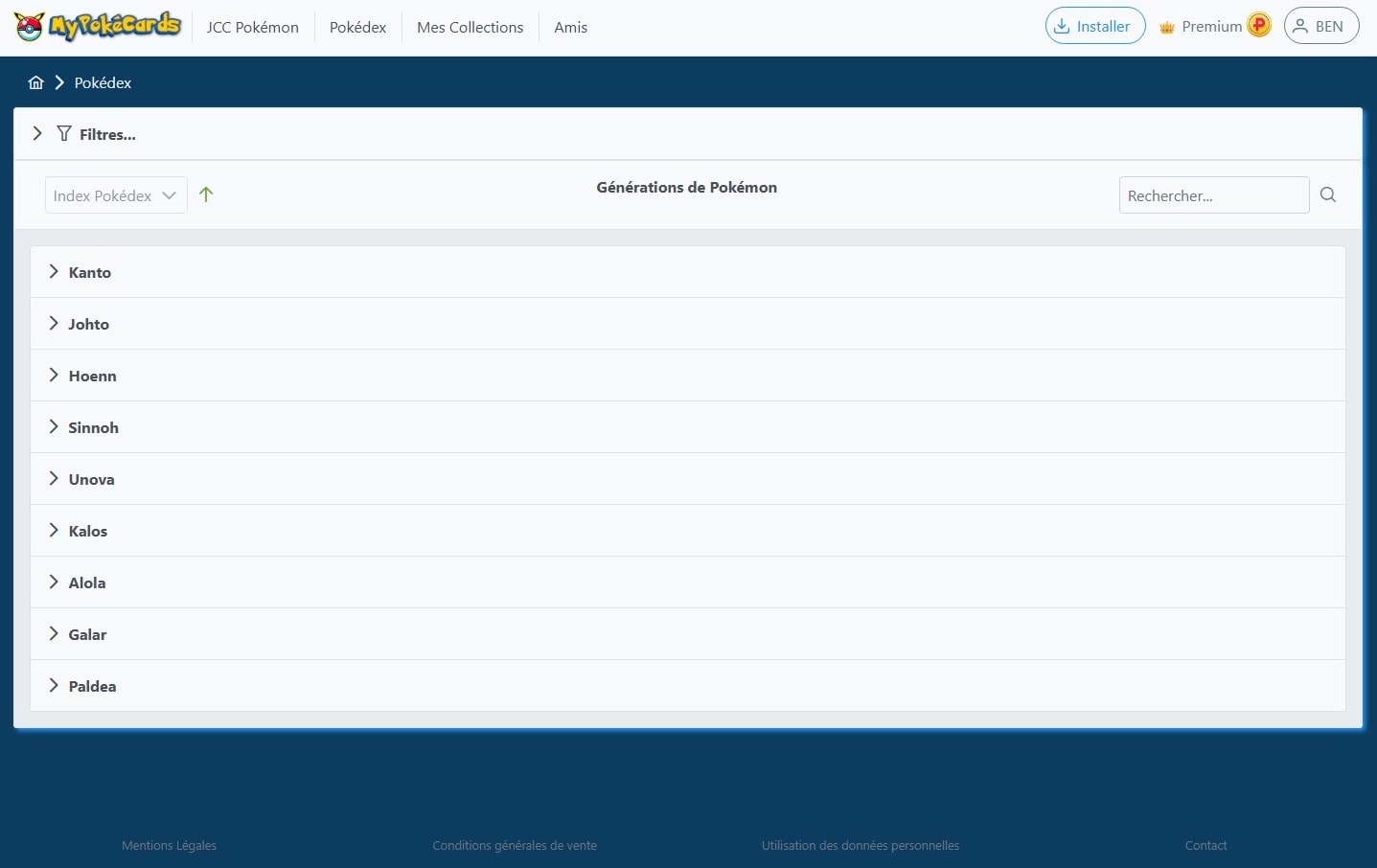Image resolution: width=1377 pixels, height=868 pixels.
Task: Open Mes Collections menu item
Action: pyautogui.click(x=470, y=27)
